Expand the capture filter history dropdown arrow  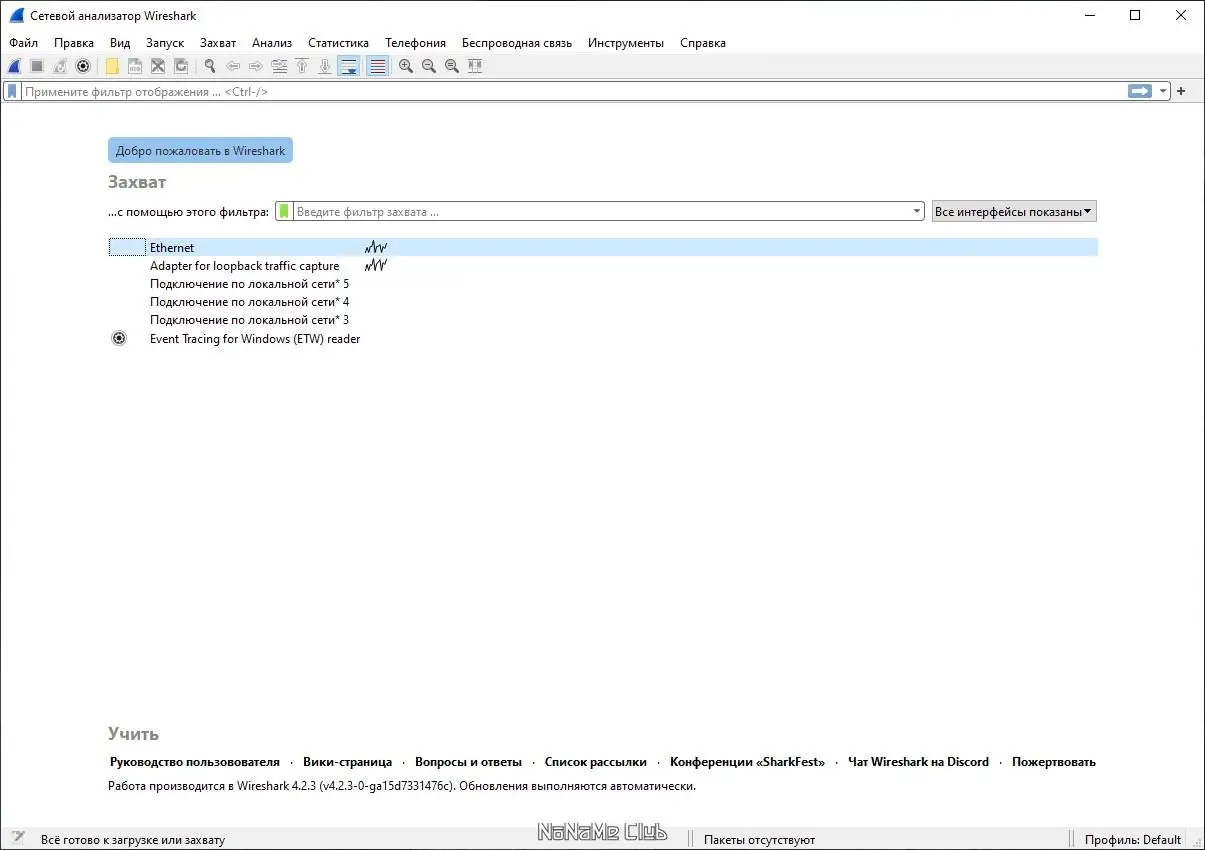(x=917, y=211)
